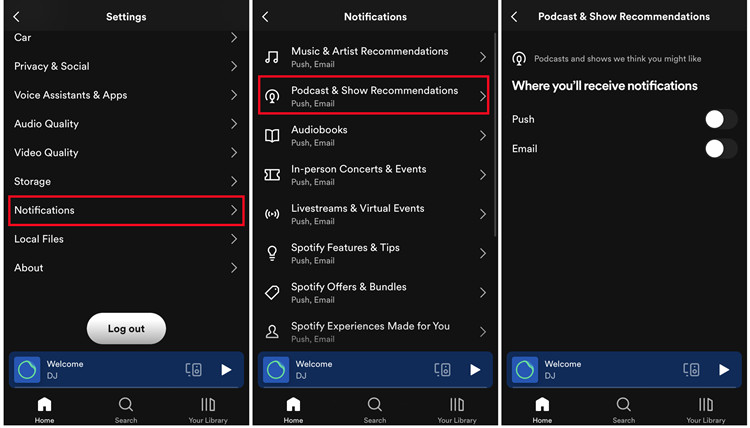Tap DJ album art in Podcast Recommendations screen player
The image size is (750, 428).
coord(525,370)
